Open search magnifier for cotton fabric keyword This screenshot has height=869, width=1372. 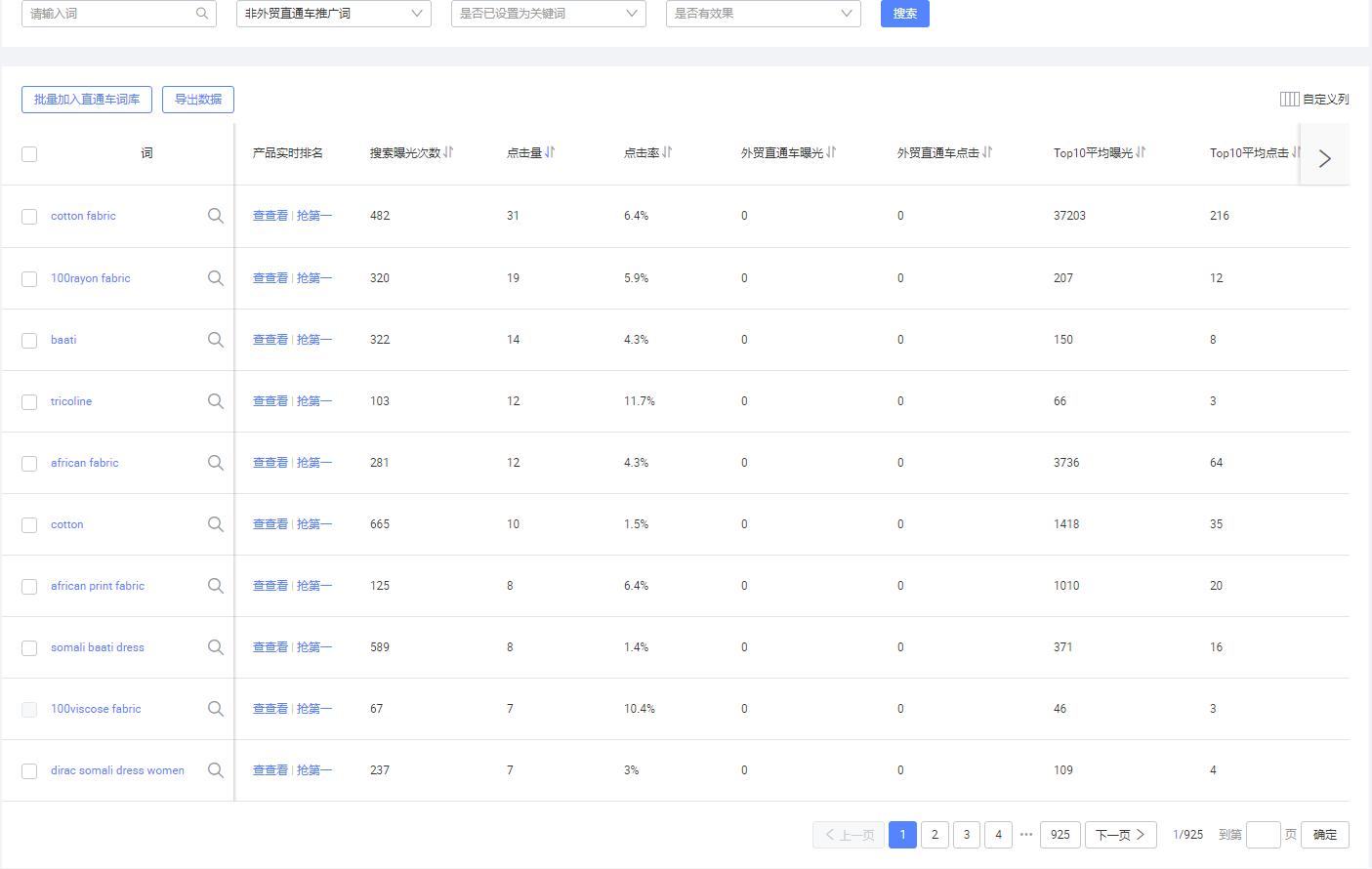pos(215,216)
